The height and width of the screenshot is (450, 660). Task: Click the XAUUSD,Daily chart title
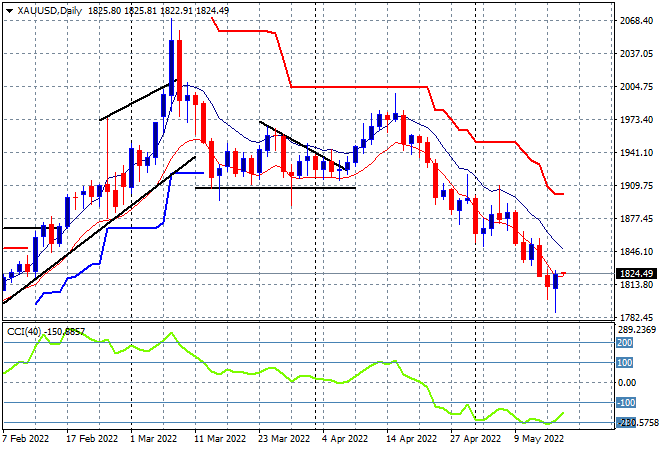50,11
